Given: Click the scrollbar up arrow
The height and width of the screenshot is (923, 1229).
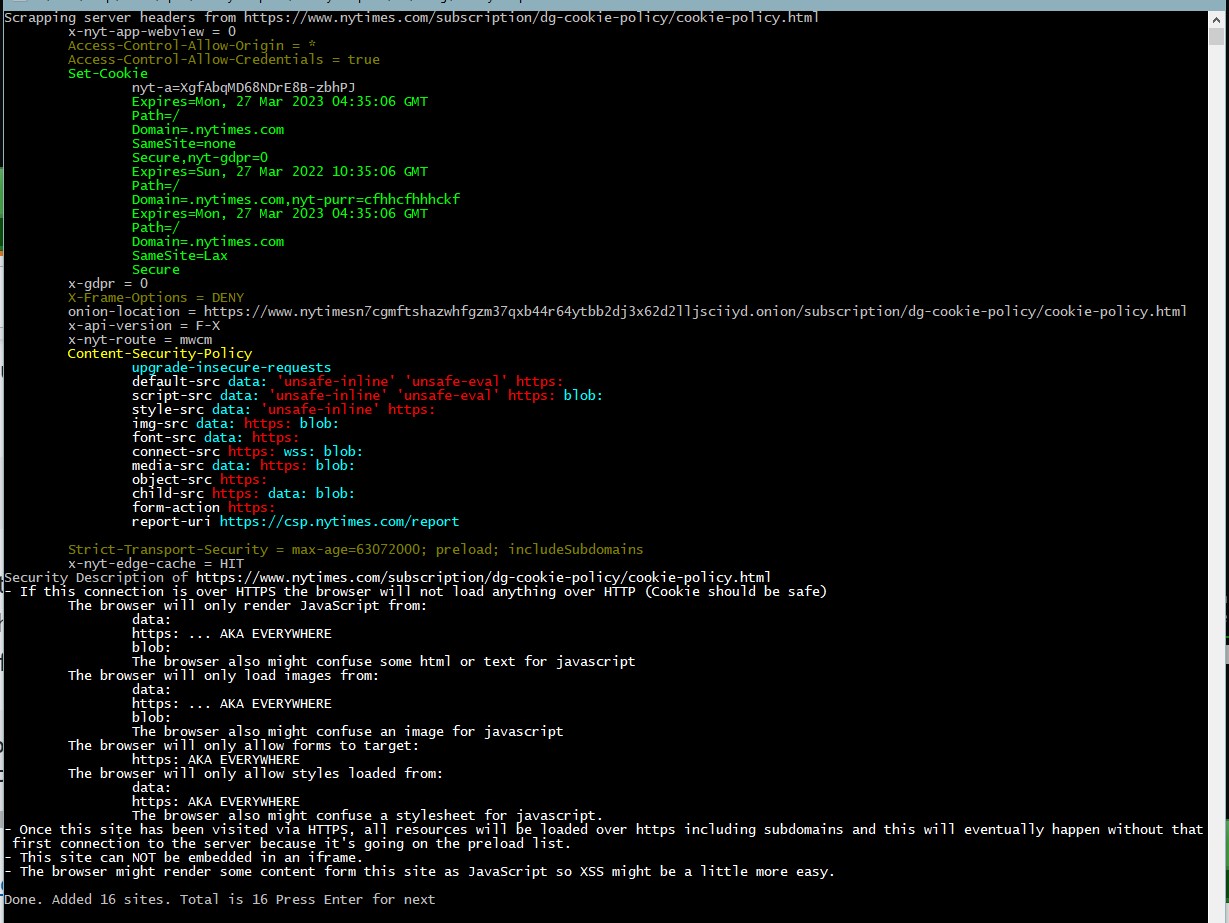Looking at the screenshot, I should (1216, 19).
